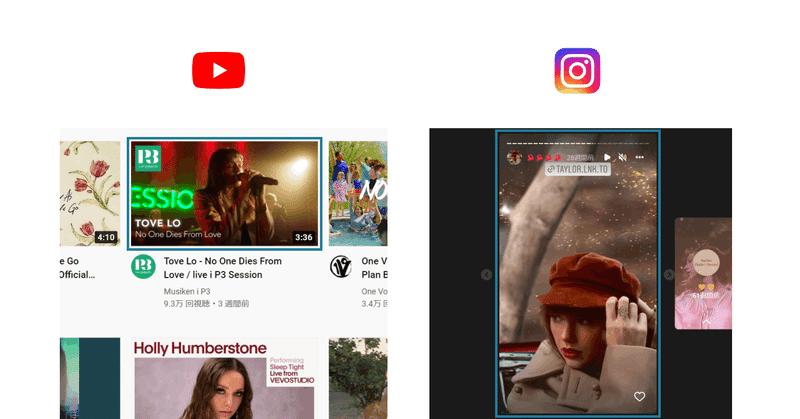Screen dimensions: 800x419
Task: Open the TAYLOR.LNK.TO link sticker
Action: pyautogui.click(x=578, y=169)
